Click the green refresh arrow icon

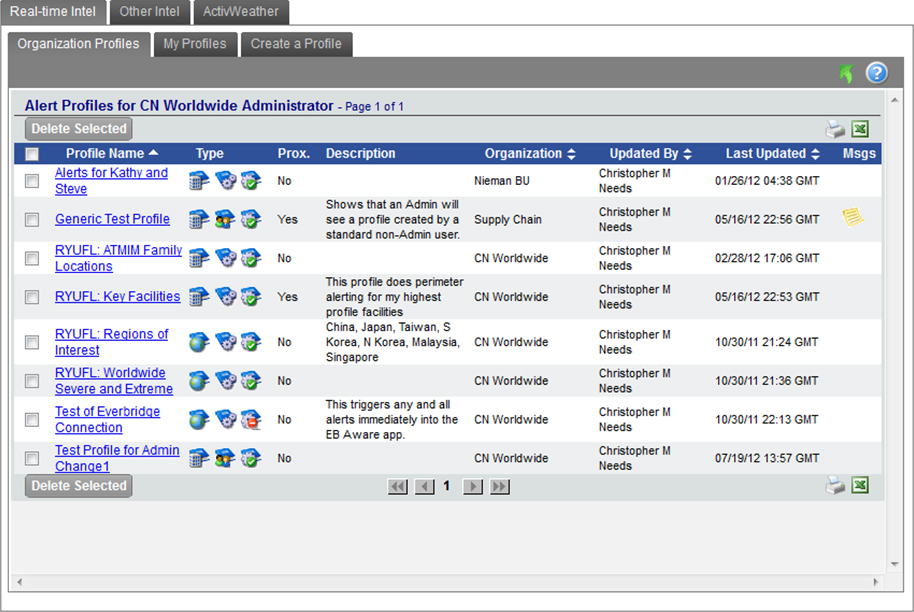pos(847,74)
